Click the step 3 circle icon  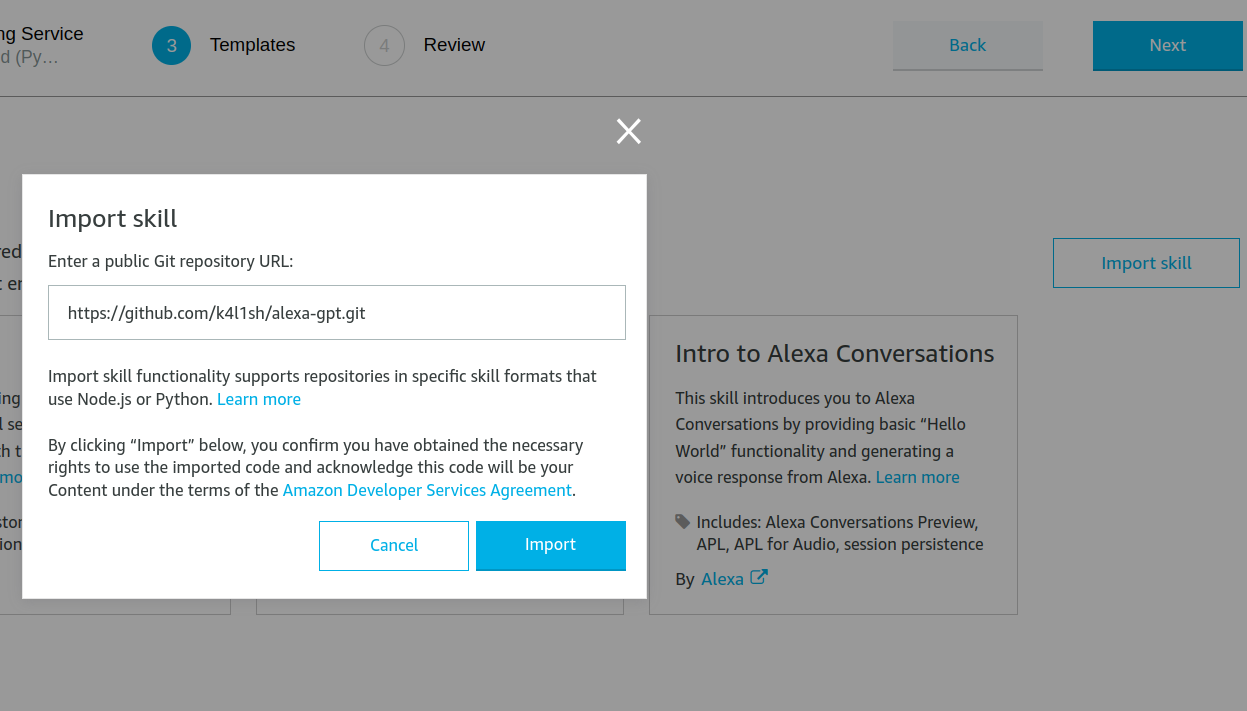172,46
